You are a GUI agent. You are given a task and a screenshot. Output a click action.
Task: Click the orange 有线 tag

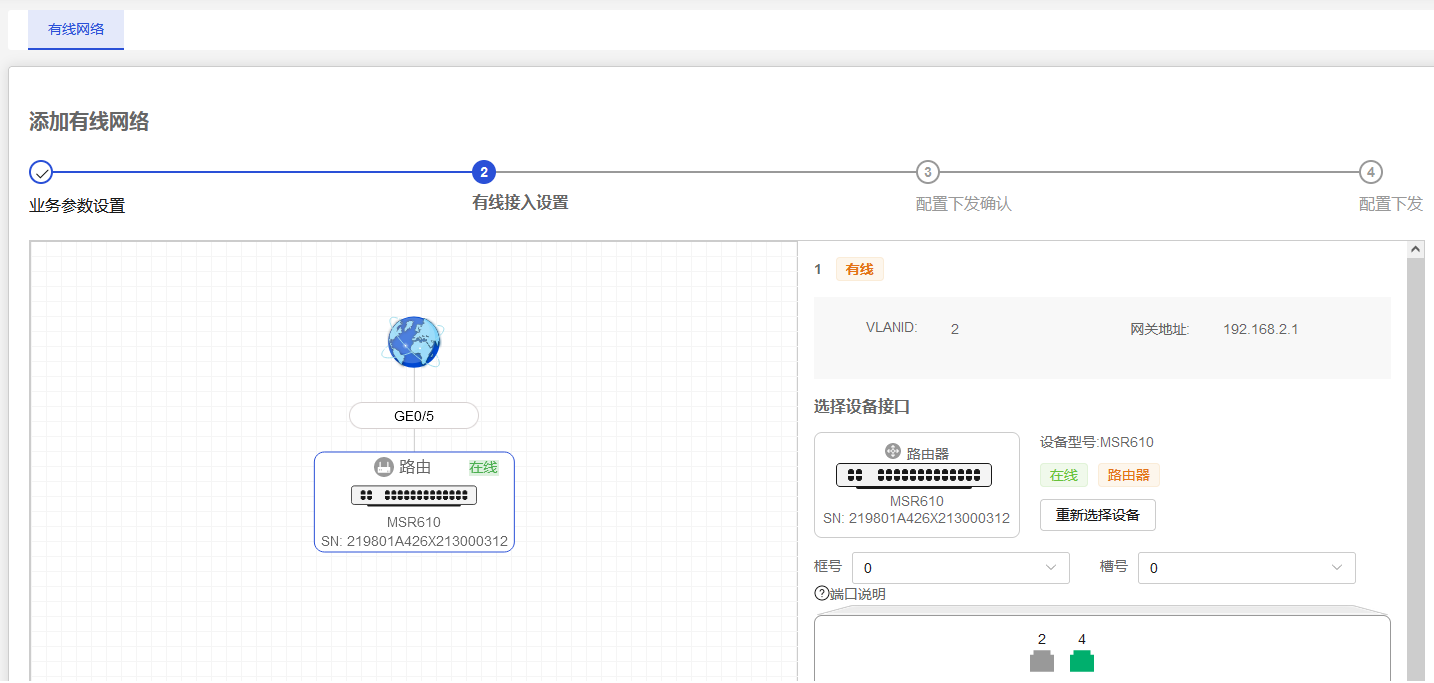(859, 269)
